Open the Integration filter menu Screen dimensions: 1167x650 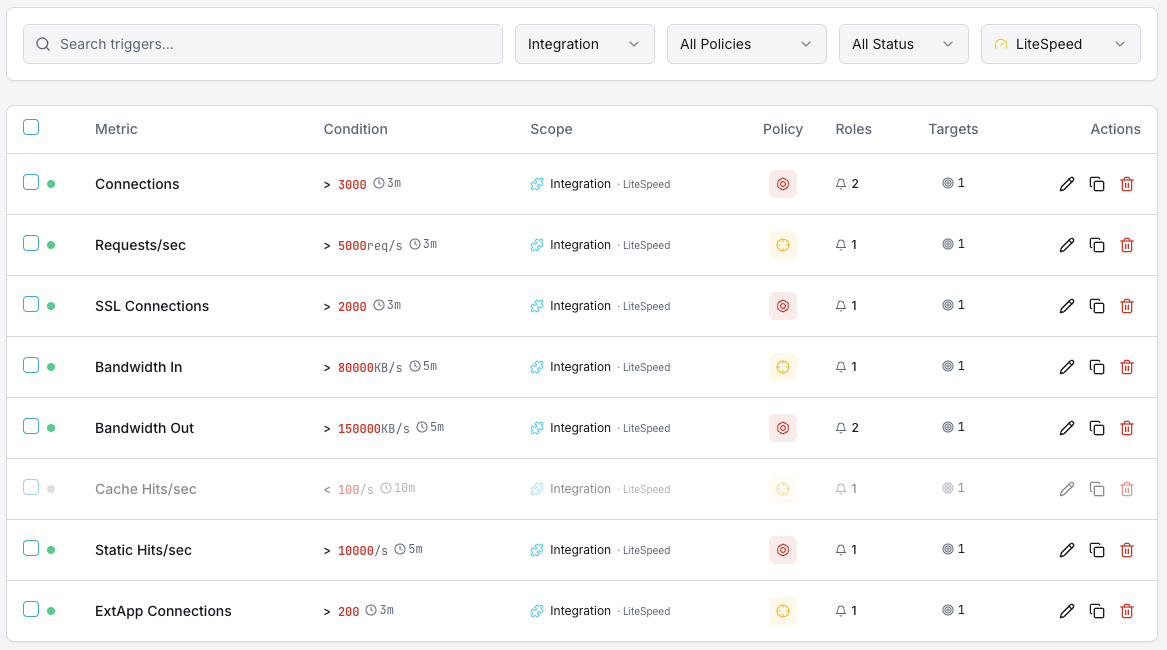point(584,44)
